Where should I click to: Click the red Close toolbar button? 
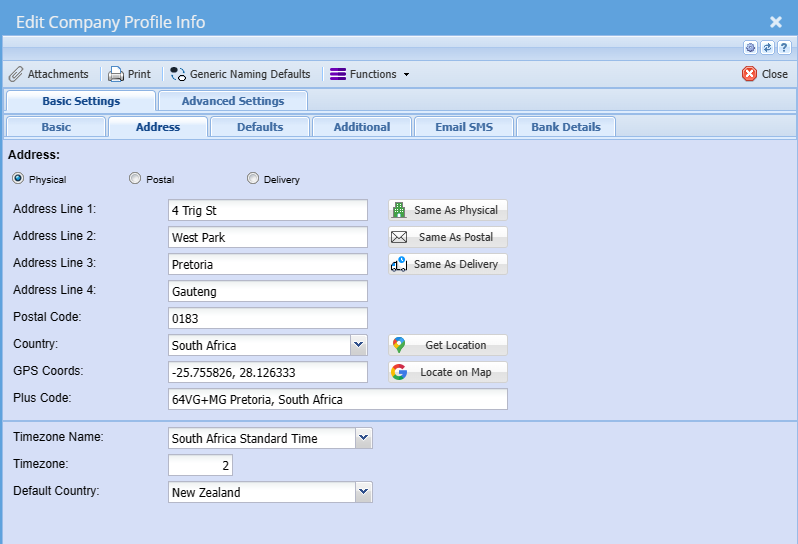pos(765,74)
